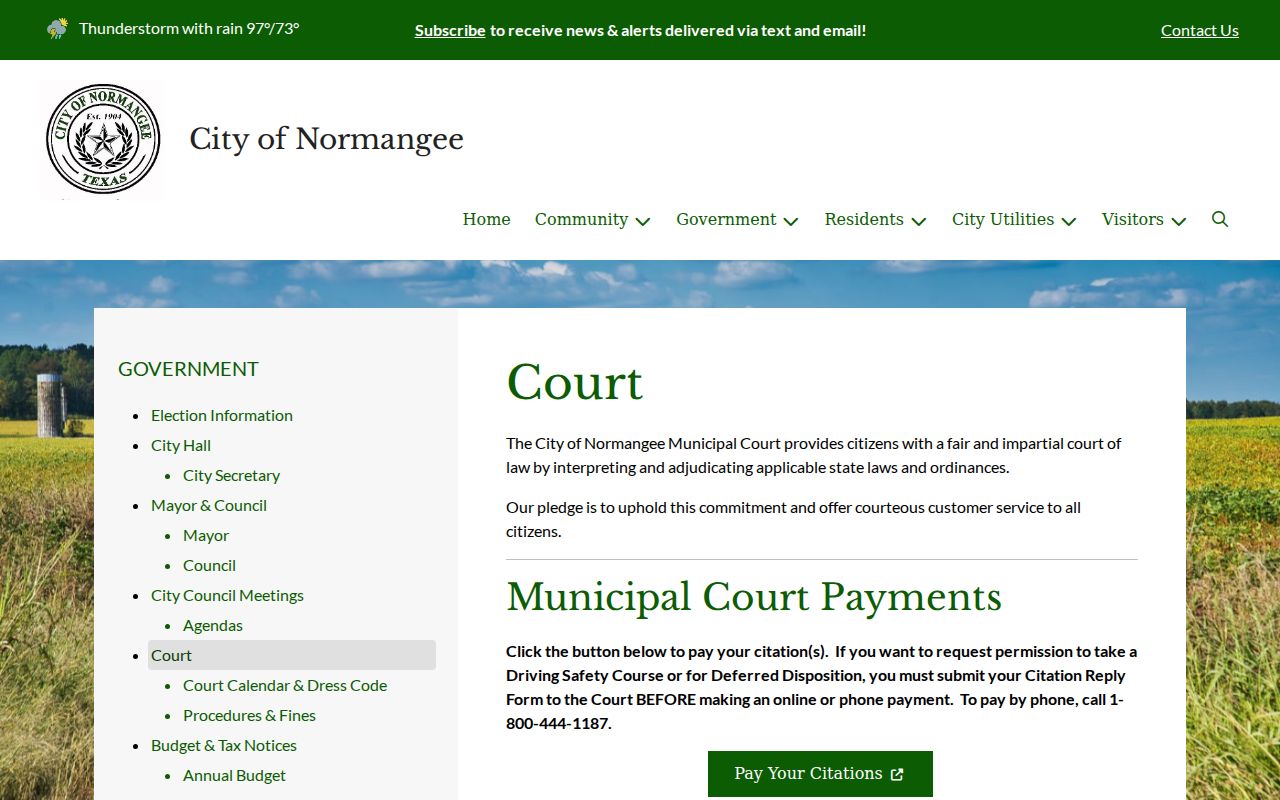Viewport: 1280px width, 800px height.
Task: Open the Visitors menu item
Action: point(1133,219)
